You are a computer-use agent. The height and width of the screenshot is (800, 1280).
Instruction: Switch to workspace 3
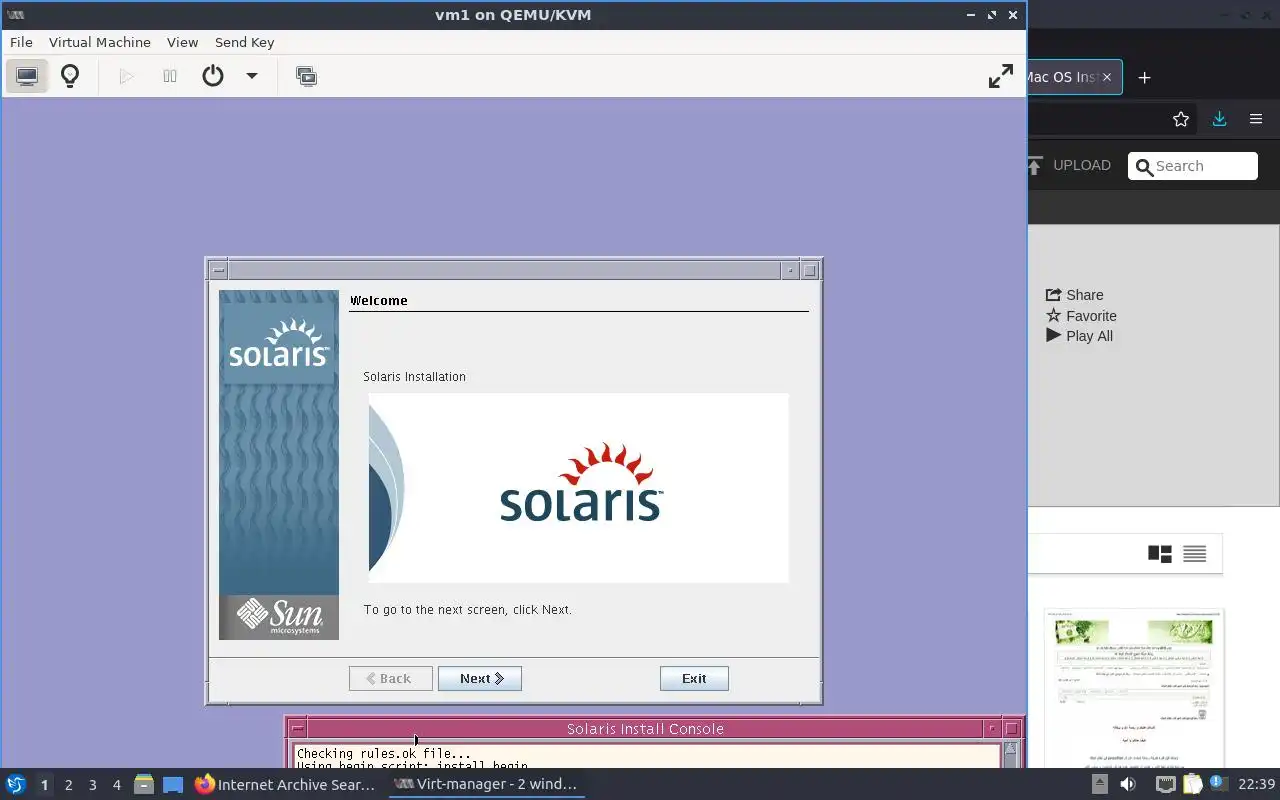(92, 785)
